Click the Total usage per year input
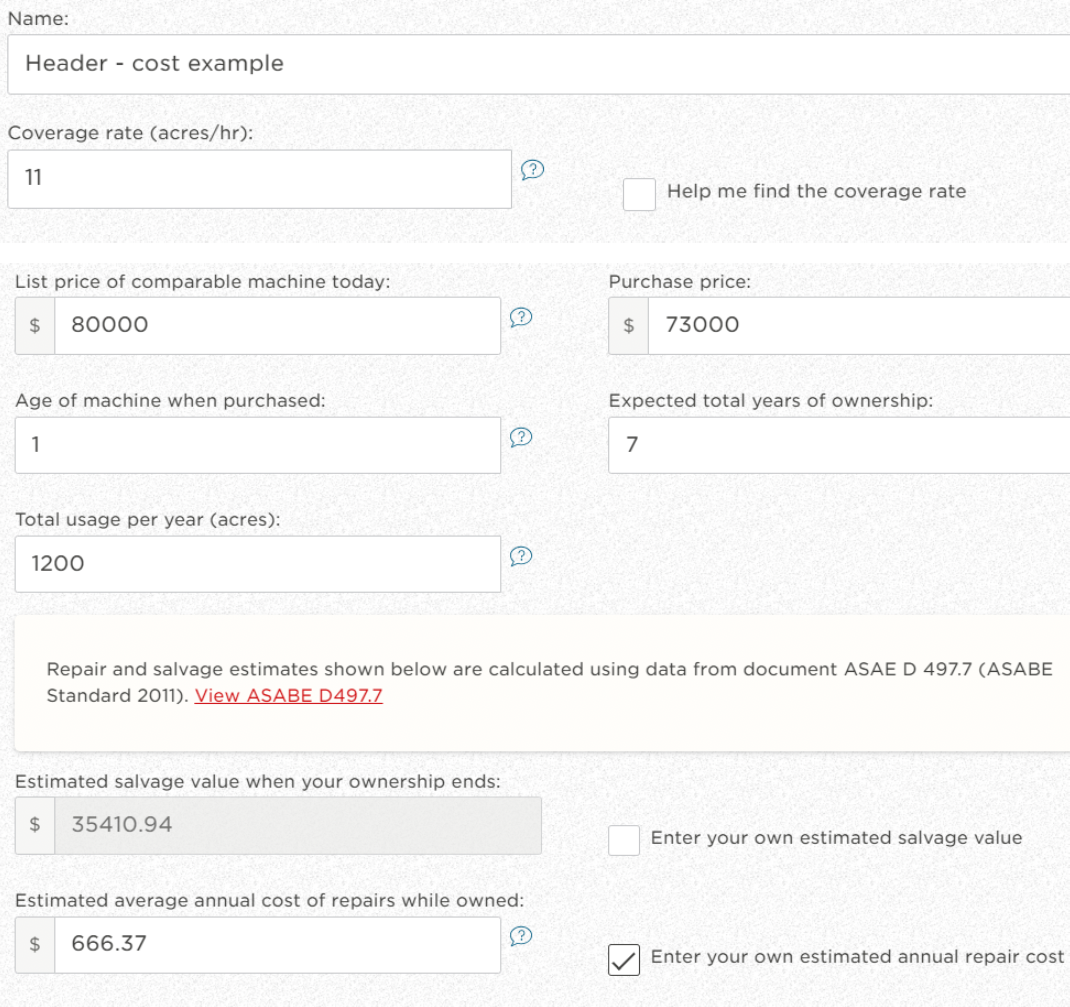Screen dimensions: 1070x1007 257,564
